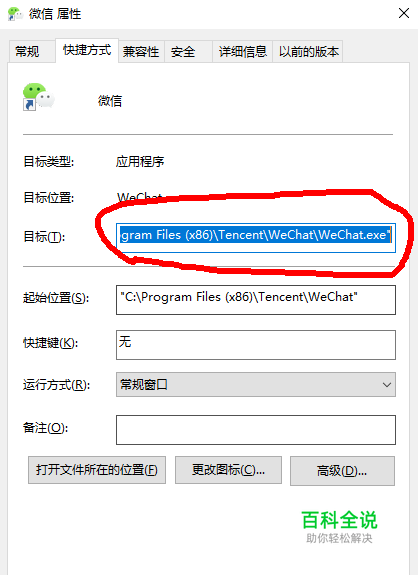418x575 pixels.
Task: Close the 微信 属性 dialog
Action: tap(404, 13)
